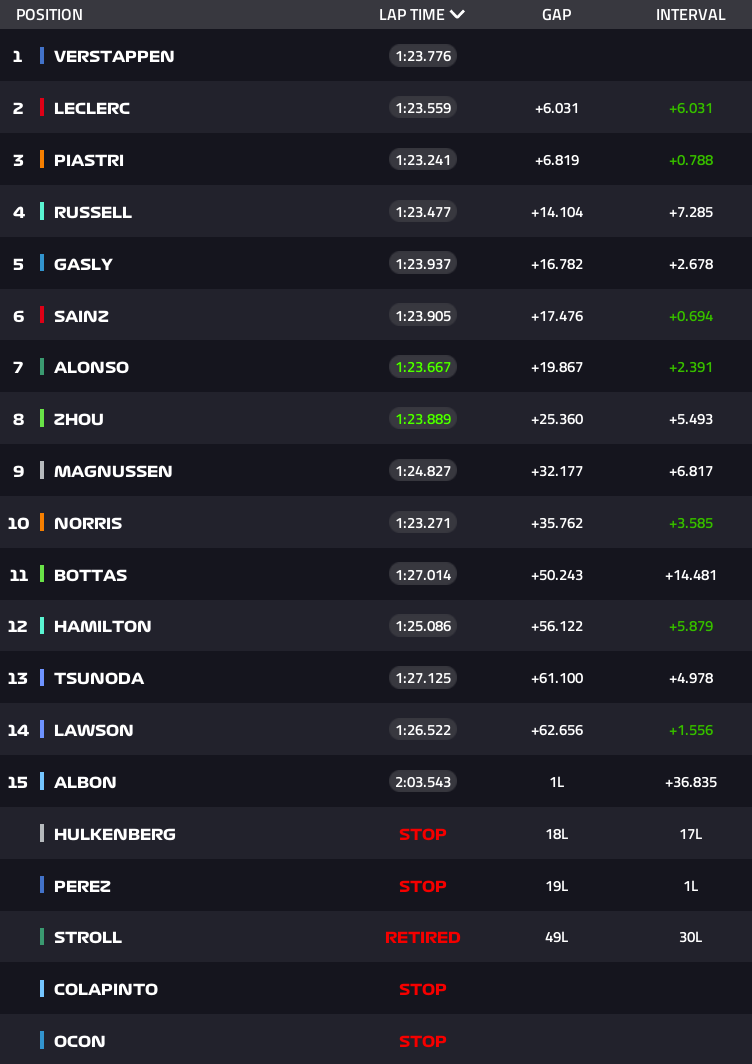Click Albon's lap time 2:03.543

(423, 781)
